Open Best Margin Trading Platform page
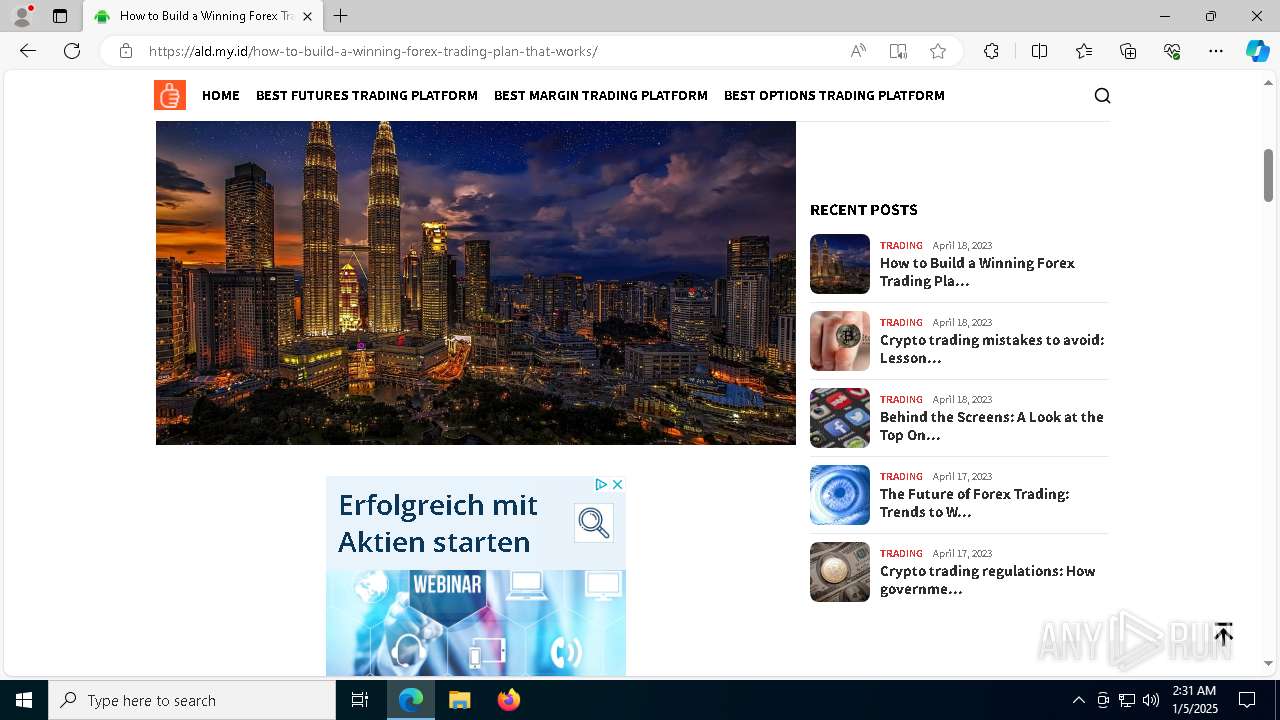Image resolution: width=1280 pixels, height=720 pixels. click(601, 95)
